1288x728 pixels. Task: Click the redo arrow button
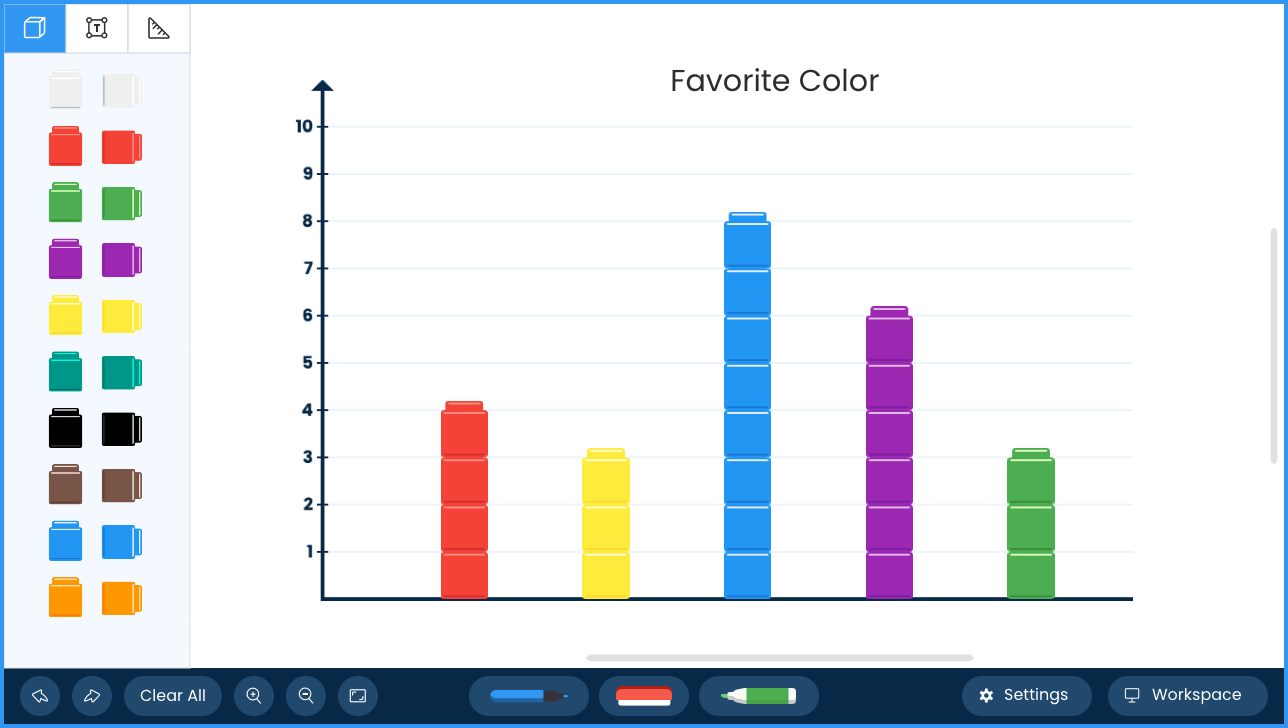tap(92, 696)
